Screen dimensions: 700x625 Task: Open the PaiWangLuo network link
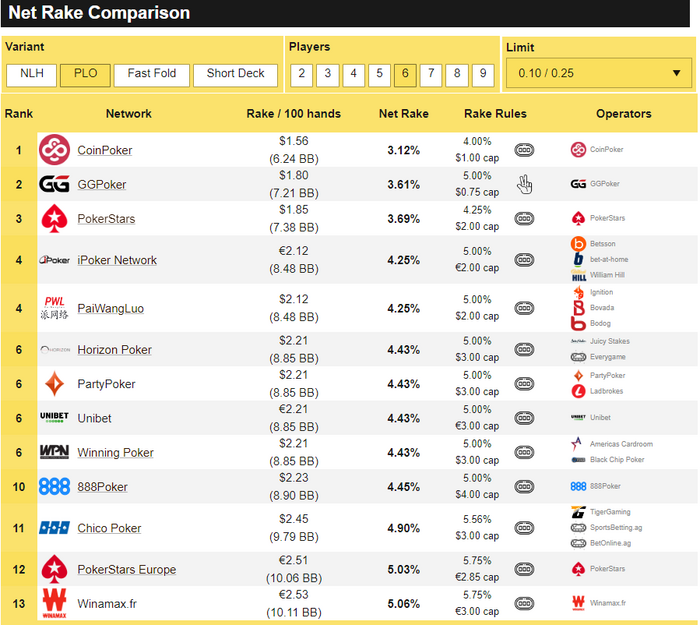coord(111,308)
